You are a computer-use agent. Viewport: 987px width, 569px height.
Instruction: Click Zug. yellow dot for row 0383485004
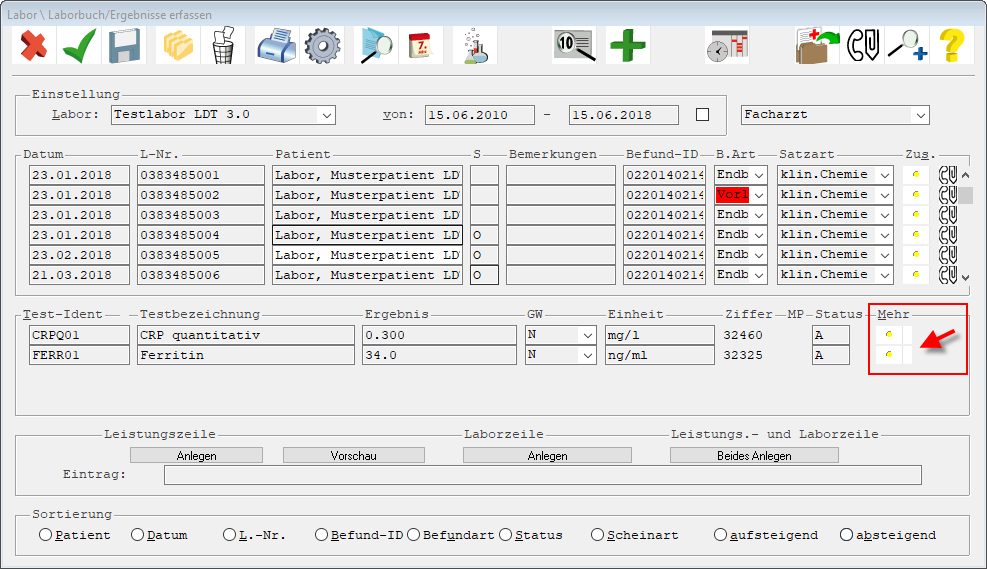coord(916,235)
